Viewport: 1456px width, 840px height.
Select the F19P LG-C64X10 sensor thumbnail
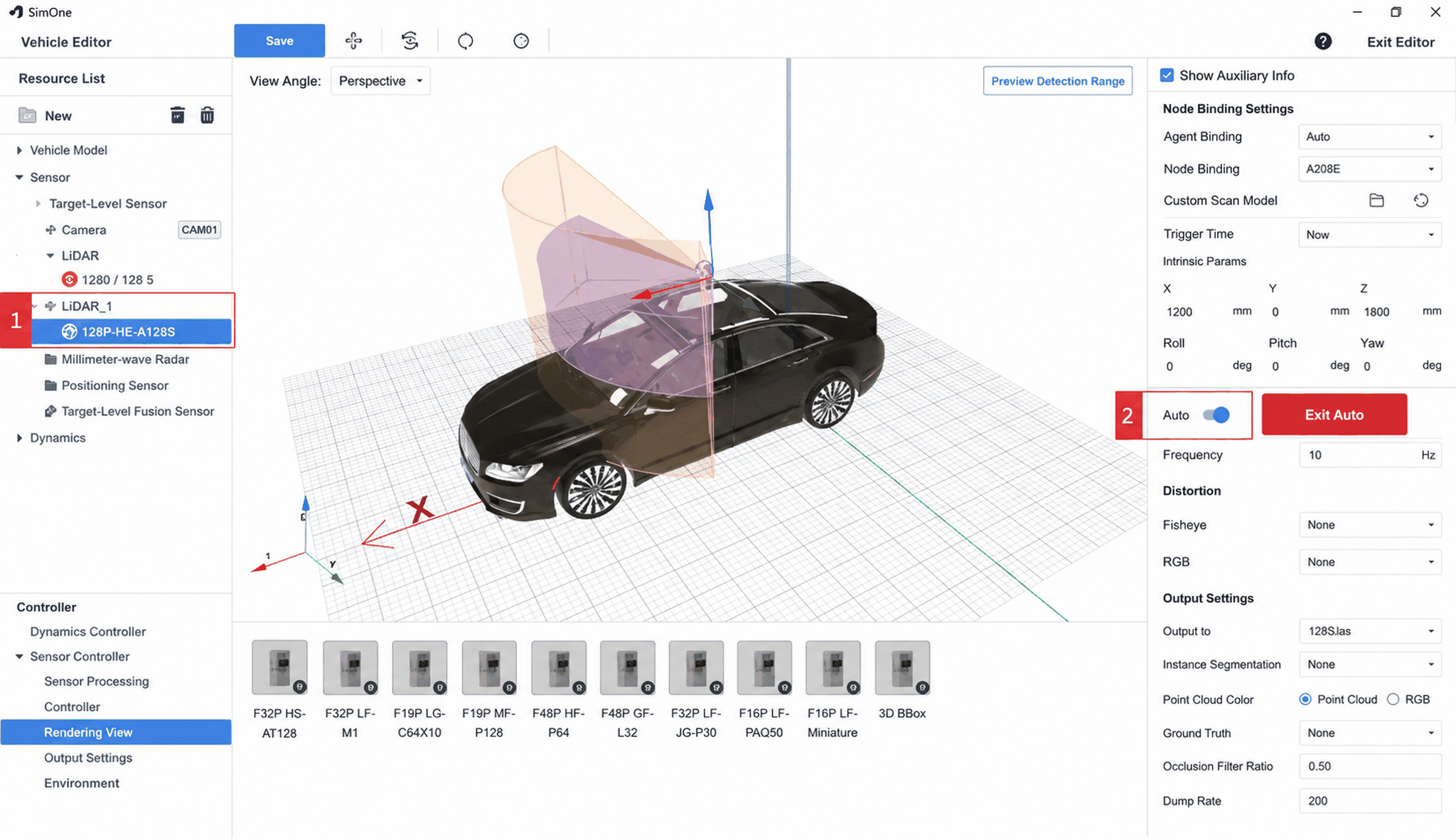click(x=419, y=667)
